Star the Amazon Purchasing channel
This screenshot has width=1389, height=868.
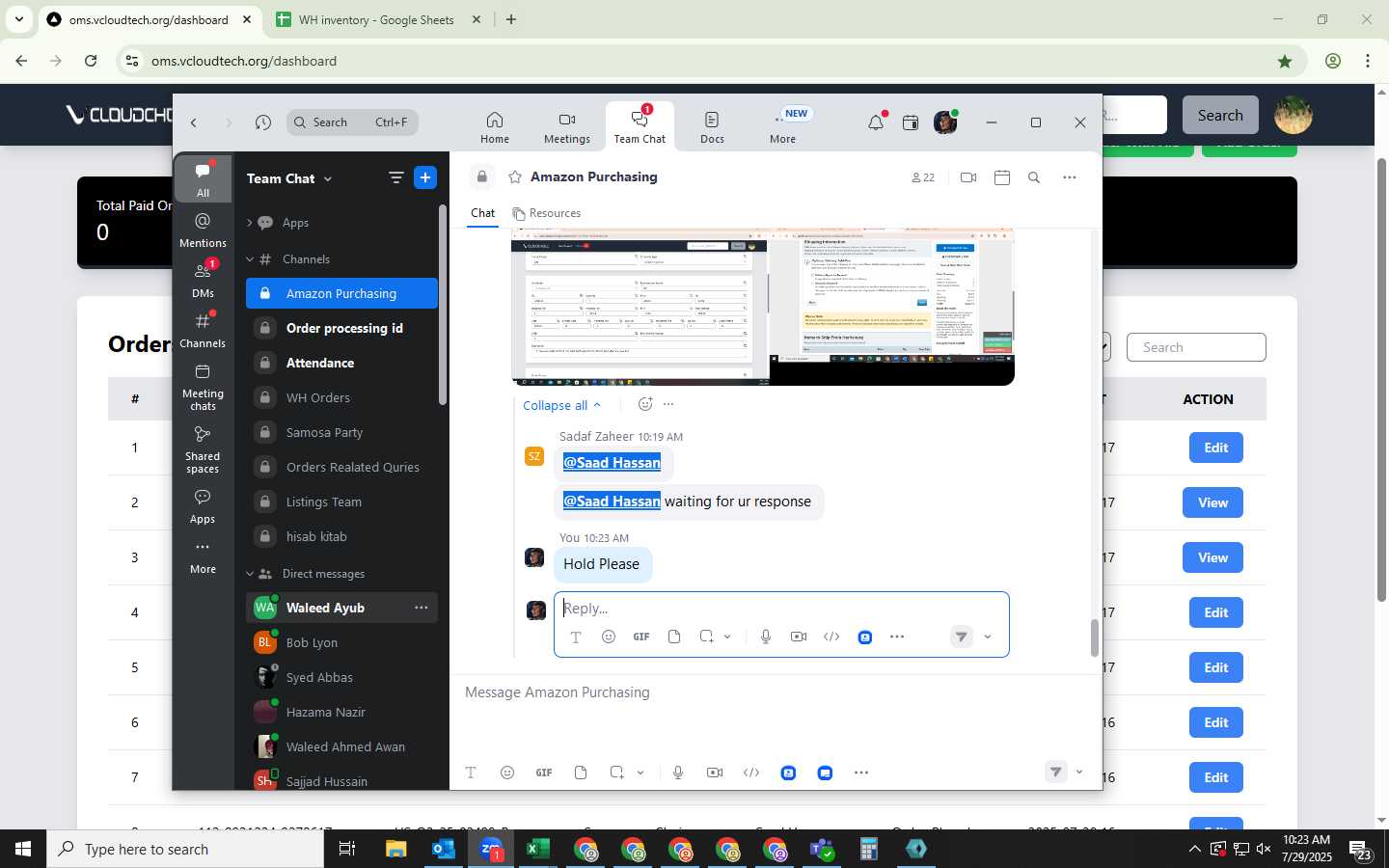click(x=515, y=177)
